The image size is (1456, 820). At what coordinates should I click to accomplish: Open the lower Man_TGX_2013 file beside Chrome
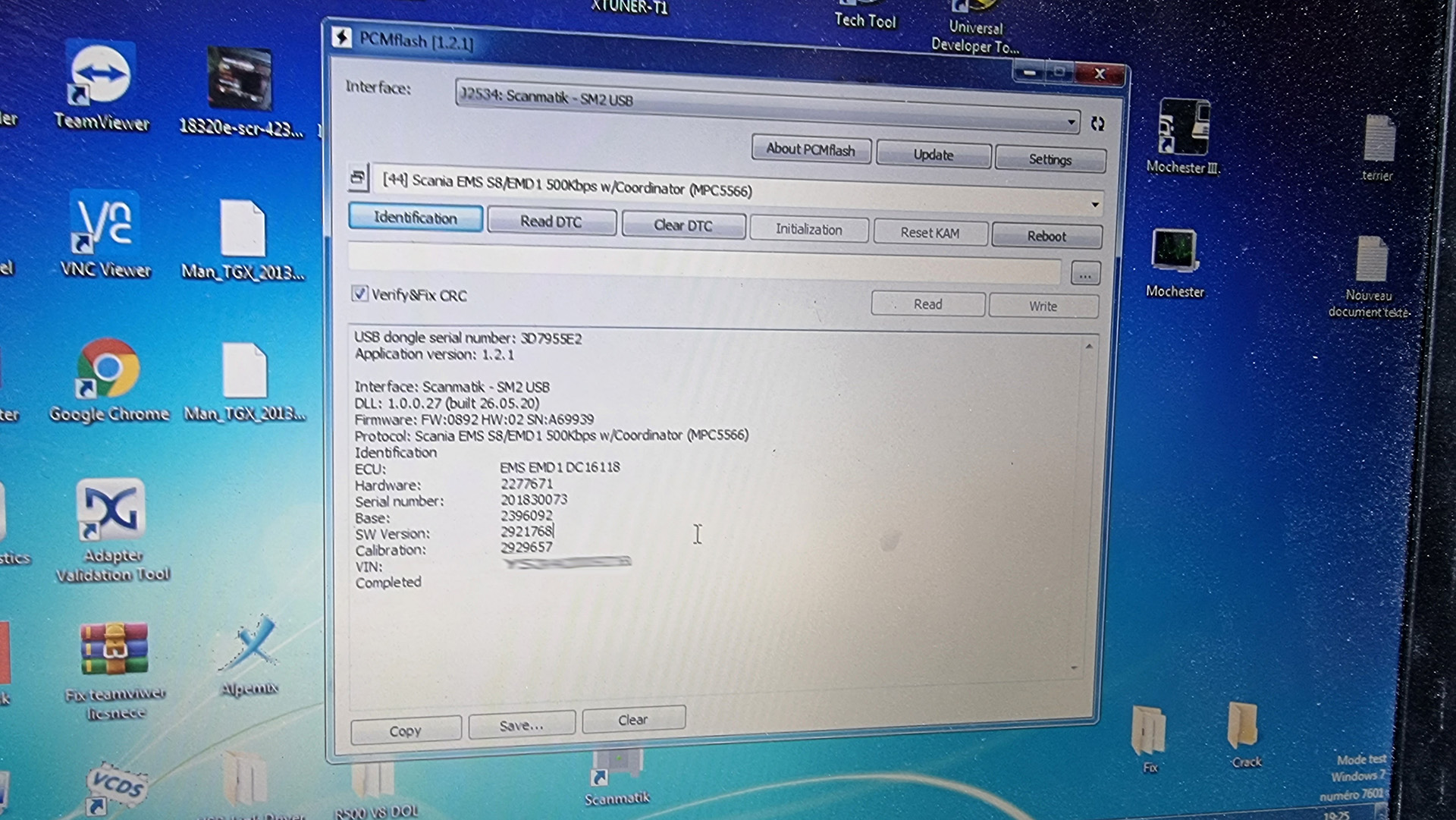244,382
